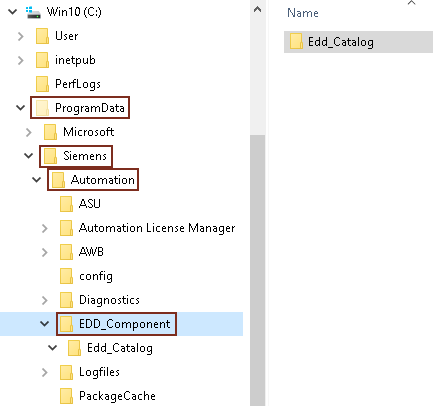This screenshot has width=433, height=406.
Task: Select the Diagnostics folder name
Action: [x=109, y=300]
